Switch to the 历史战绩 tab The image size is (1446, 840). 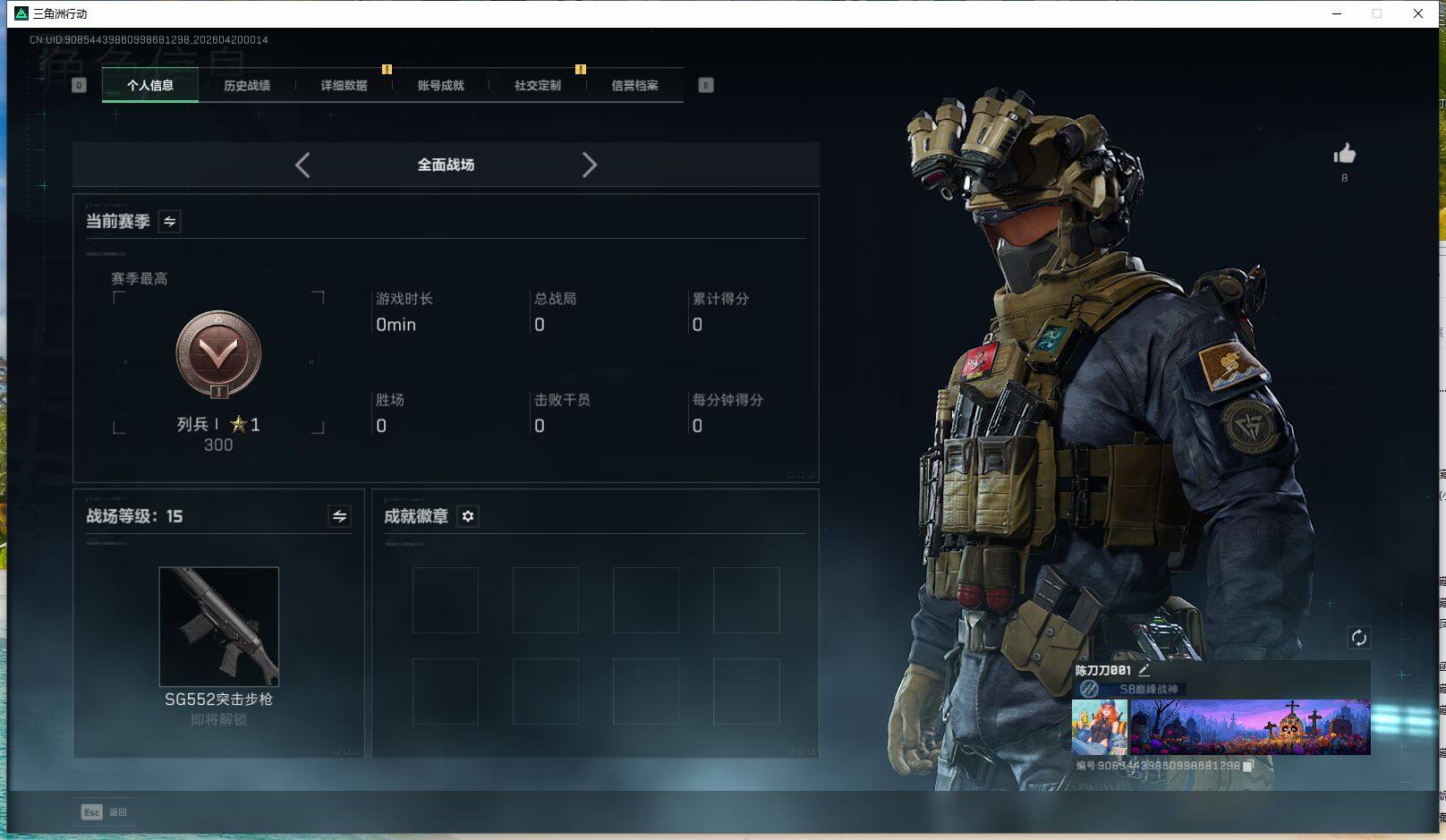pos(247,86)
